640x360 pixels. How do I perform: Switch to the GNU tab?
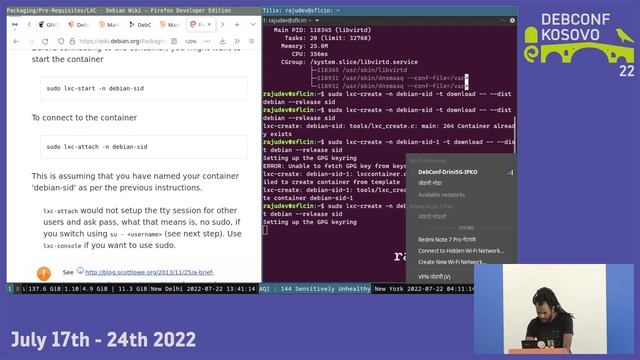tap(48, 25)
